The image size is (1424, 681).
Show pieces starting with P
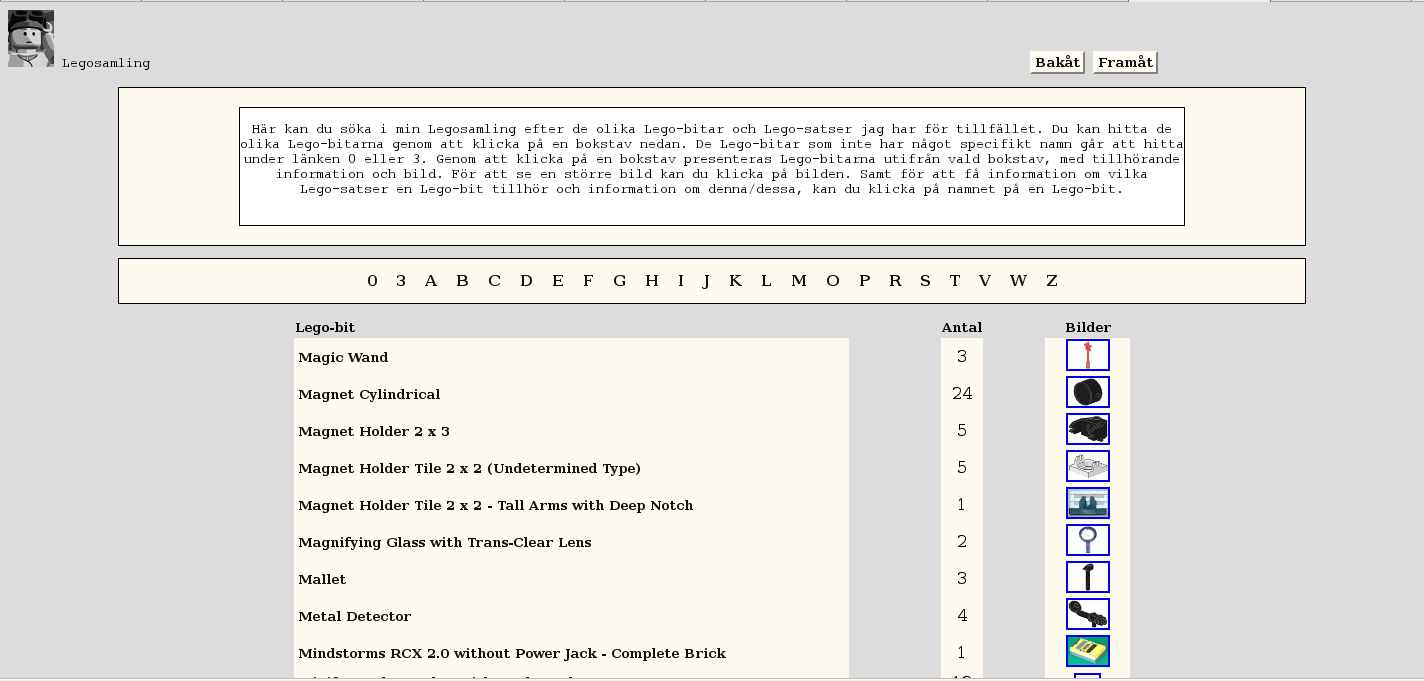click(x=864, y=281)
